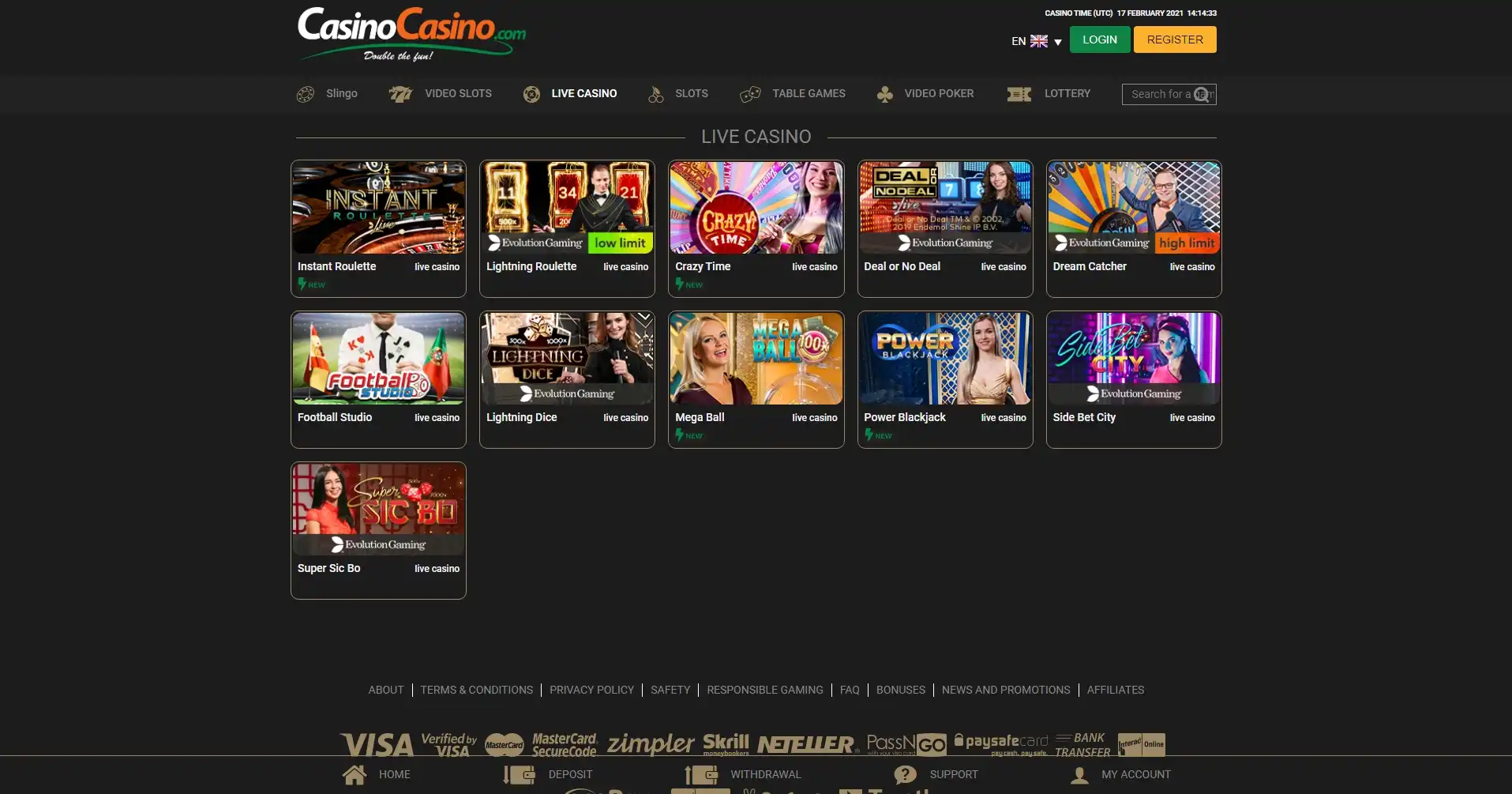
Task: Click the Video Slots sevens icon
Action: click(x=400, y=94)
